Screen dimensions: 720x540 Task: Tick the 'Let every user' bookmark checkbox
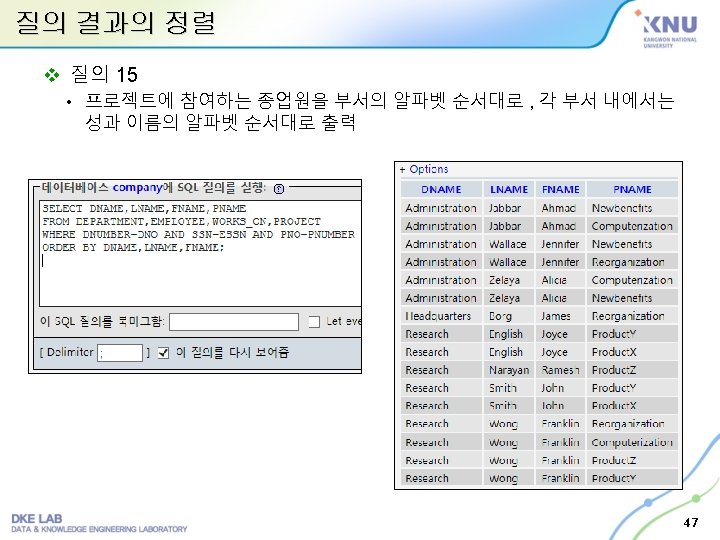click(x=314, y=321)
